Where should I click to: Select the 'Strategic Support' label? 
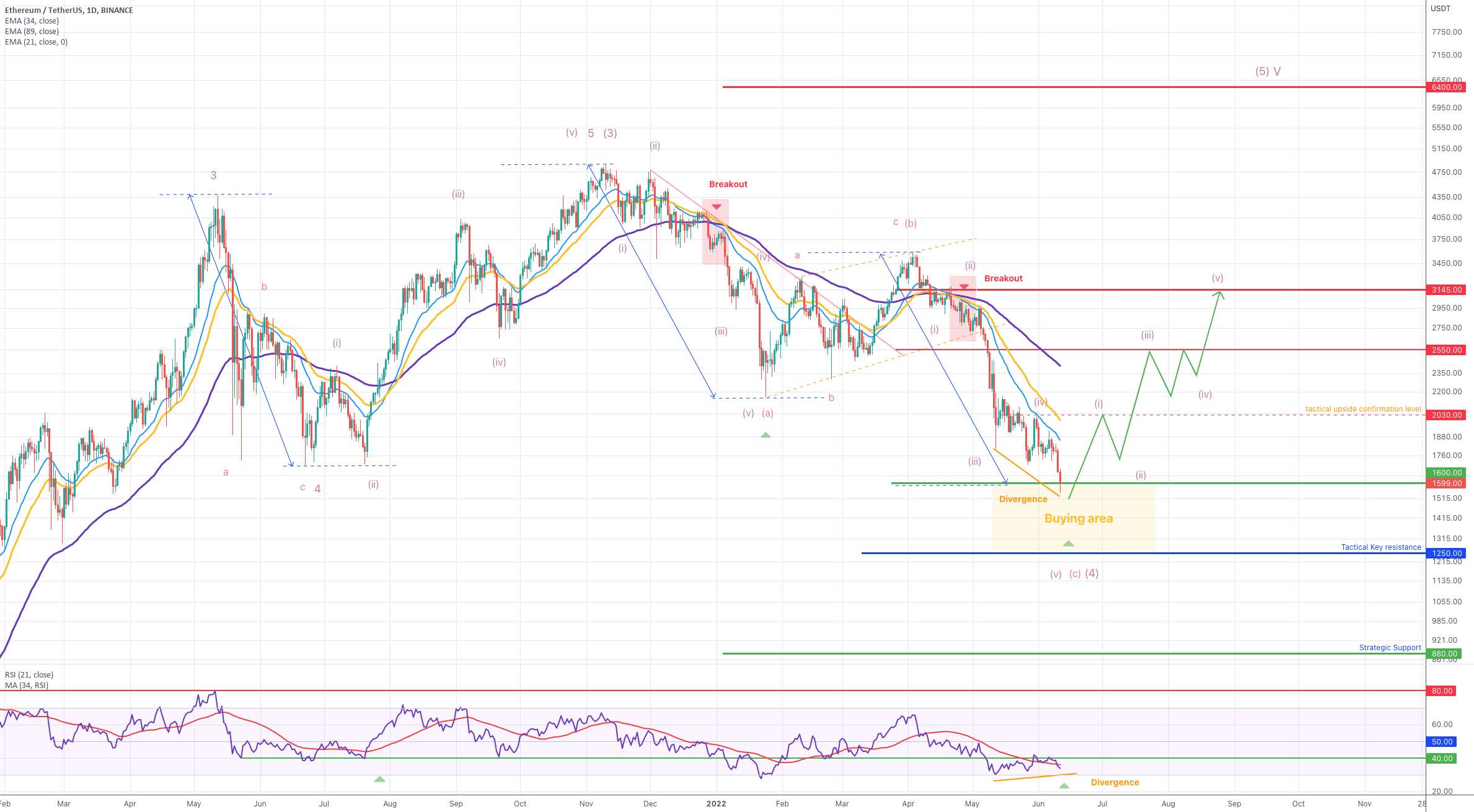tap(1390, 647)
